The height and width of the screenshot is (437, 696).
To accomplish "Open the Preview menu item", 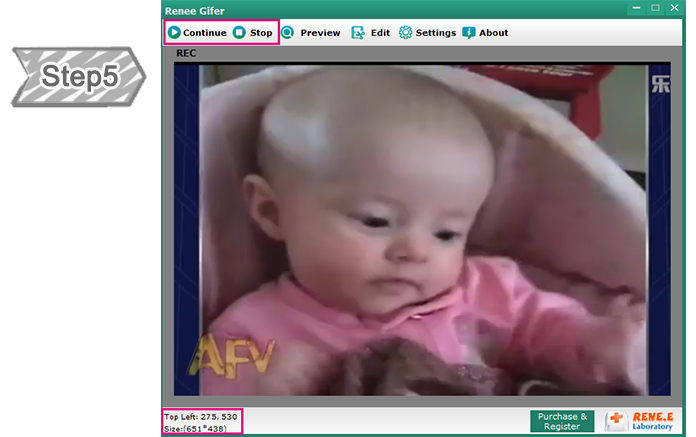I will 320,33.
